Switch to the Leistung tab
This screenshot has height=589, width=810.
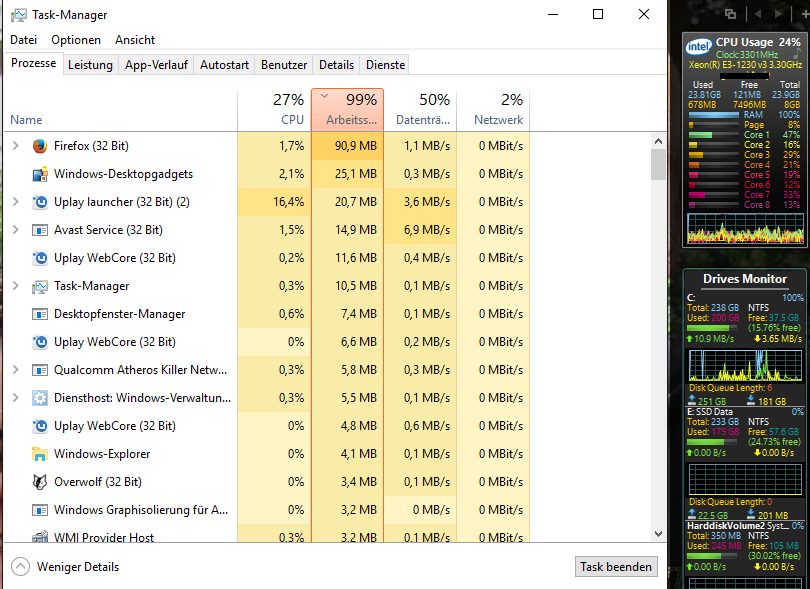tap(90, 65)
